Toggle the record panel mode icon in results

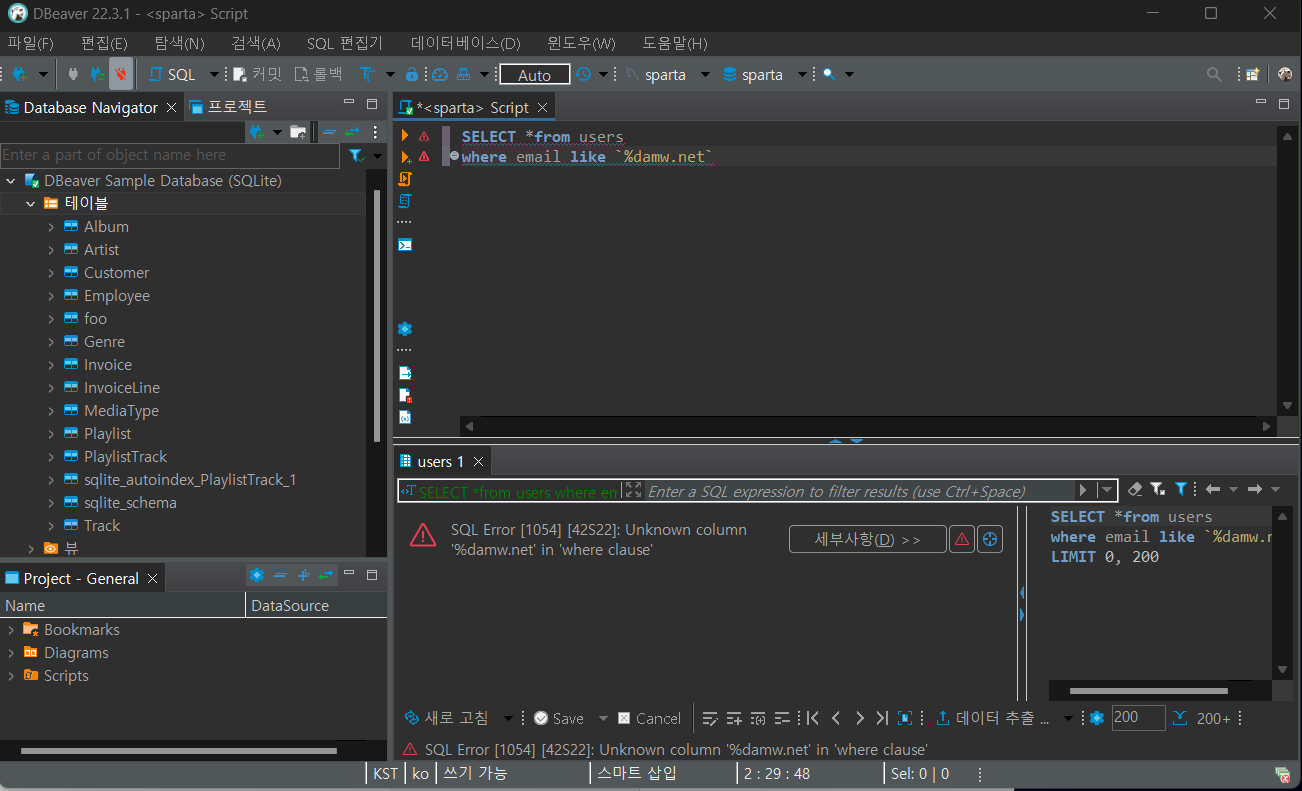[x=905, y=718]
